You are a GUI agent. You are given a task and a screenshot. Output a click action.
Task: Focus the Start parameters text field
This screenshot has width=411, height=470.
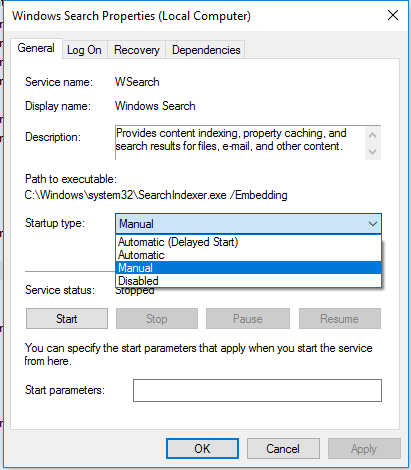click(257, 390)
